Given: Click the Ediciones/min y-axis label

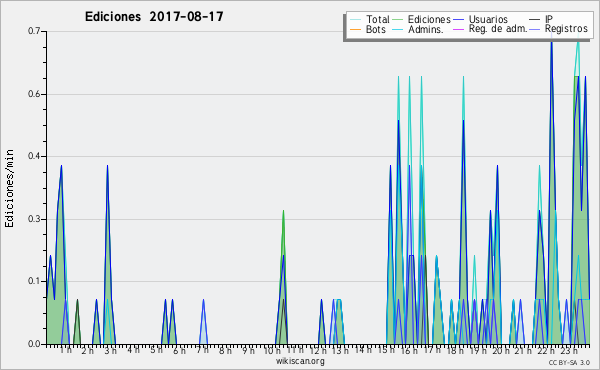Looking at the screenshot, I should point(9,188).
